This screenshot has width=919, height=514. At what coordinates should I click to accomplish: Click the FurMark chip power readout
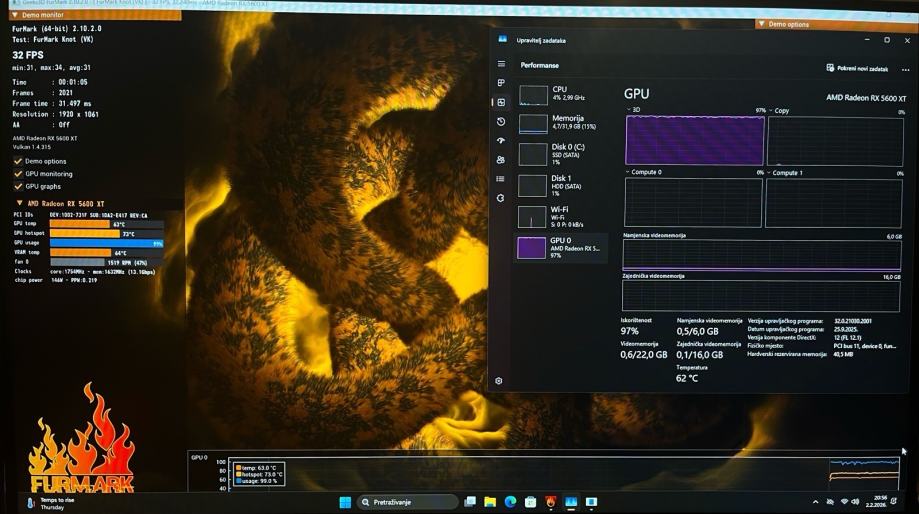coord(56,280)
